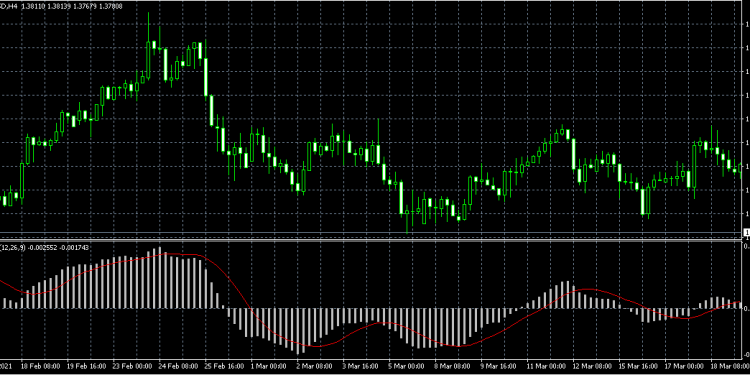Select the 18 Mar 08:00 time label
Screen dimensions: 750x375
(729, 366)
